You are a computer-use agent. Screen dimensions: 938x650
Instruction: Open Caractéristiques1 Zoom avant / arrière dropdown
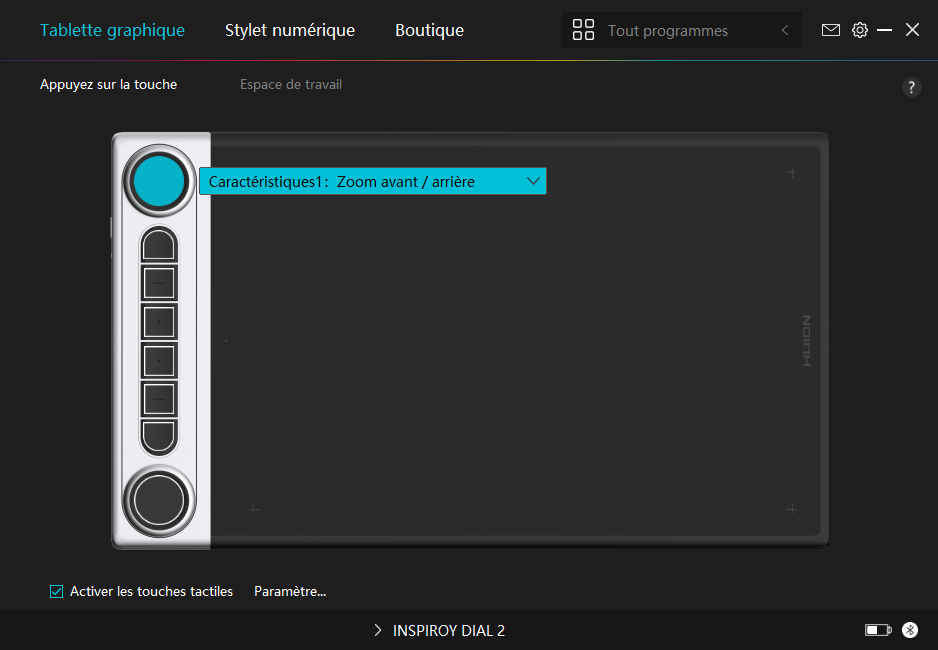pos(373,181)
